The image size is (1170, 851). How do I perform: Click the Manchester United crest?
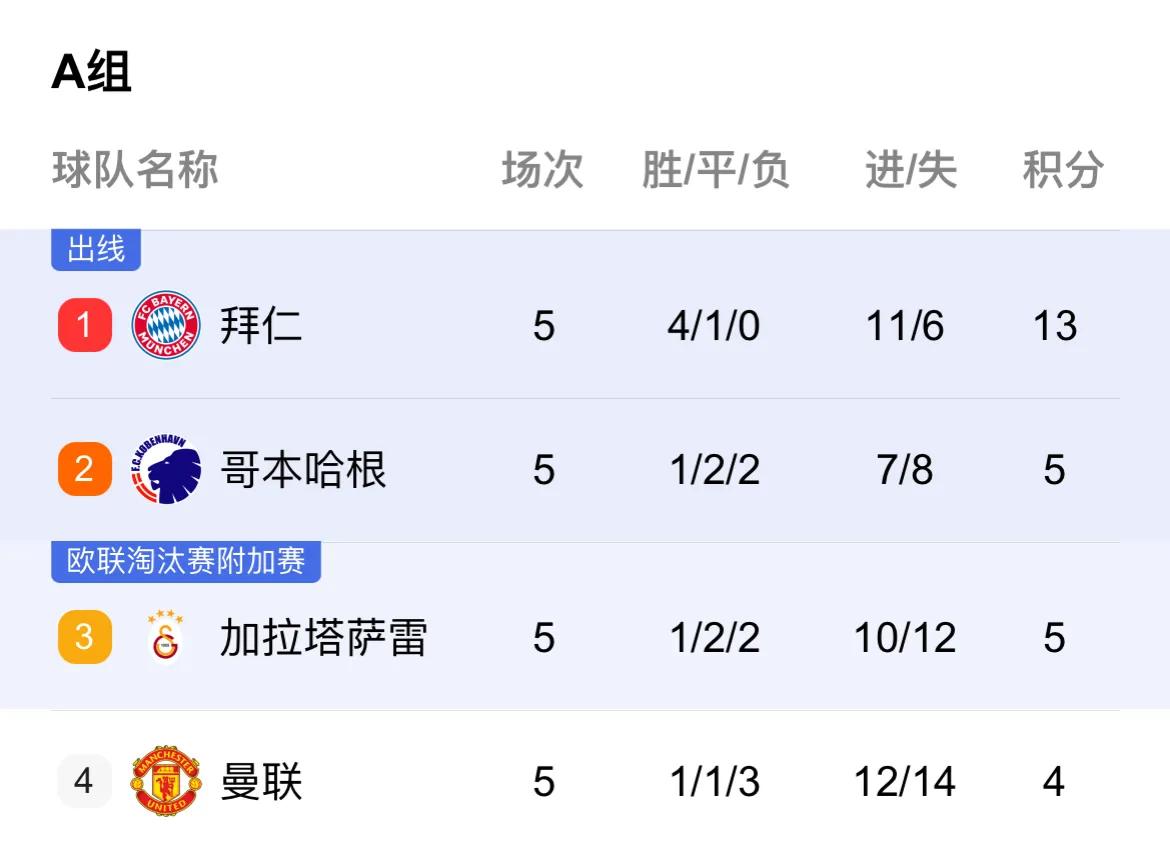(x=166, y=780)
